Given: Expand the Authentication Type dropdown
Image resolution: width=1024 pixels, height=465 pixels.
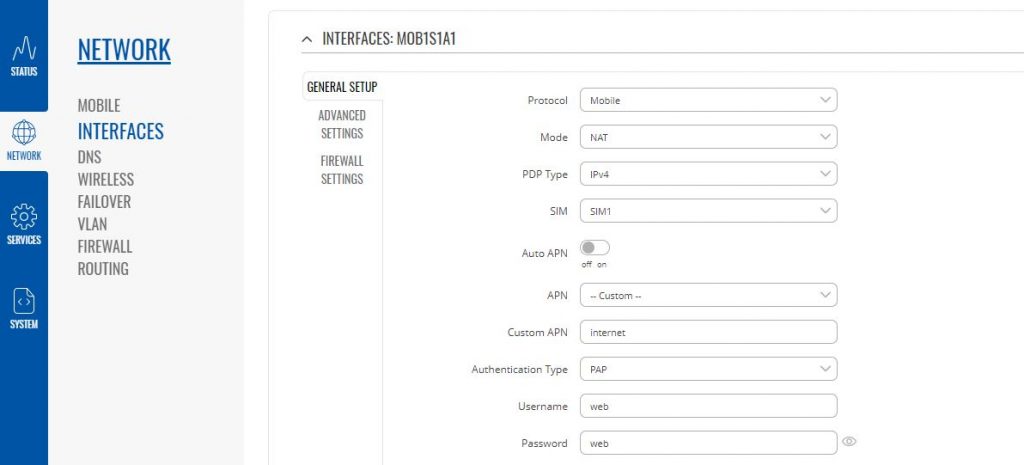Looking at the screenshot, I should pyautogui.click(x=708, y=369).
